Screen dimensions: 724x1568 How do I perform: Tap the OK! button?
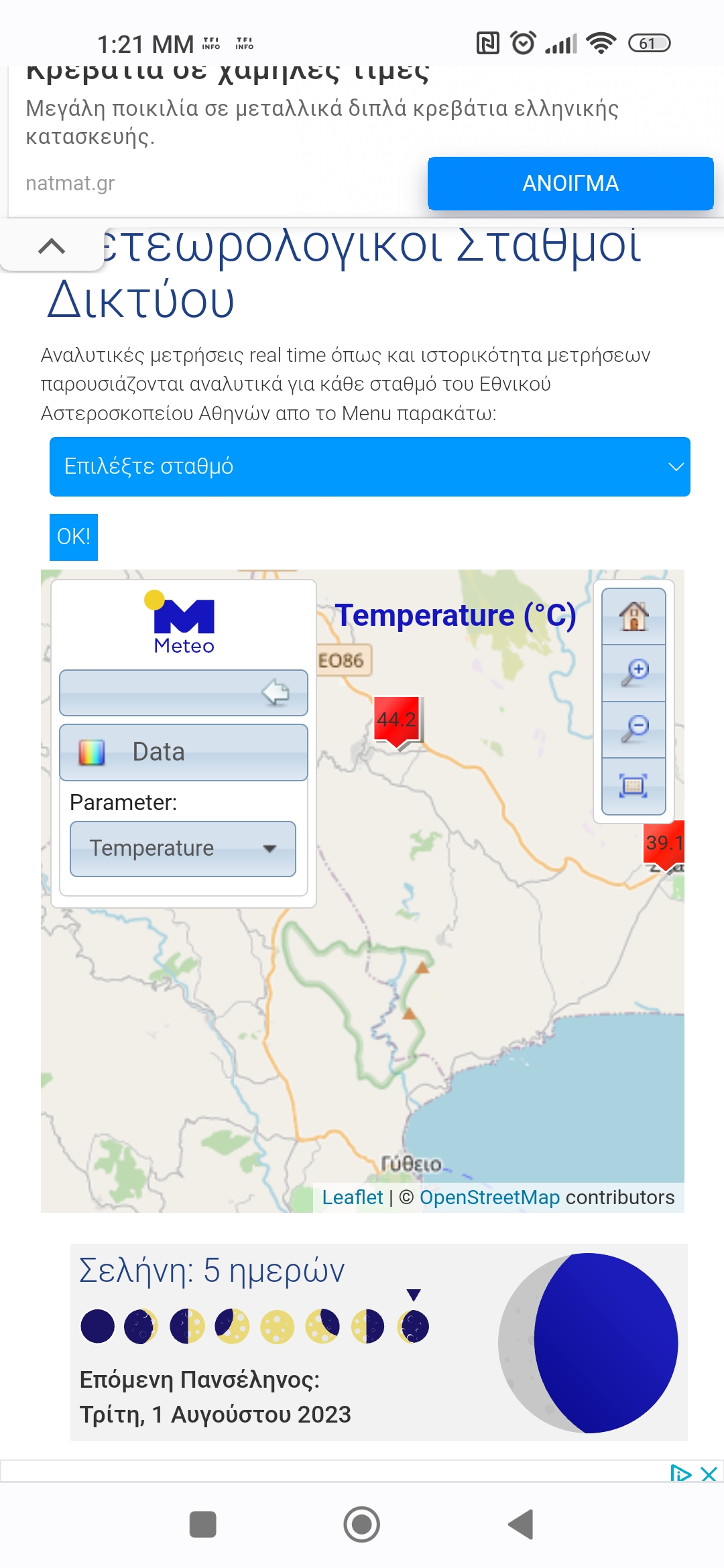[x=74, y=537]
